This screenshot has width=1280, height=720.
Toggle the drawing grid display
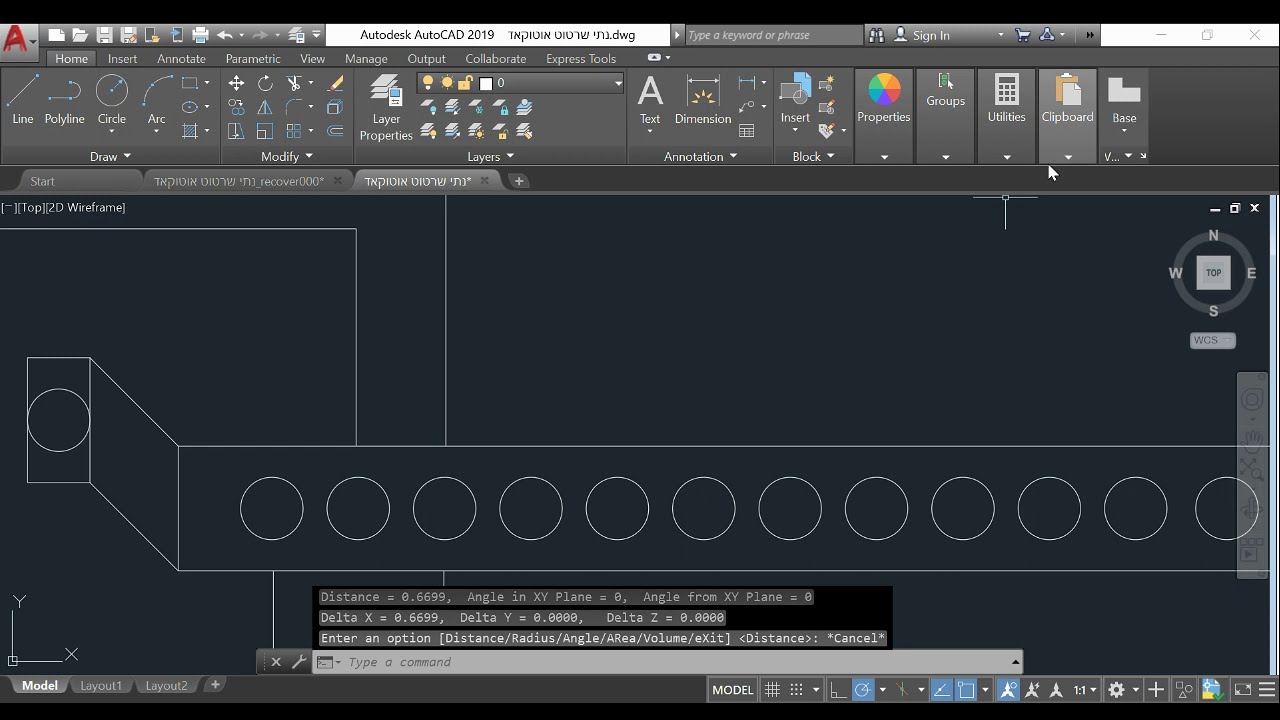click(772, 690)
